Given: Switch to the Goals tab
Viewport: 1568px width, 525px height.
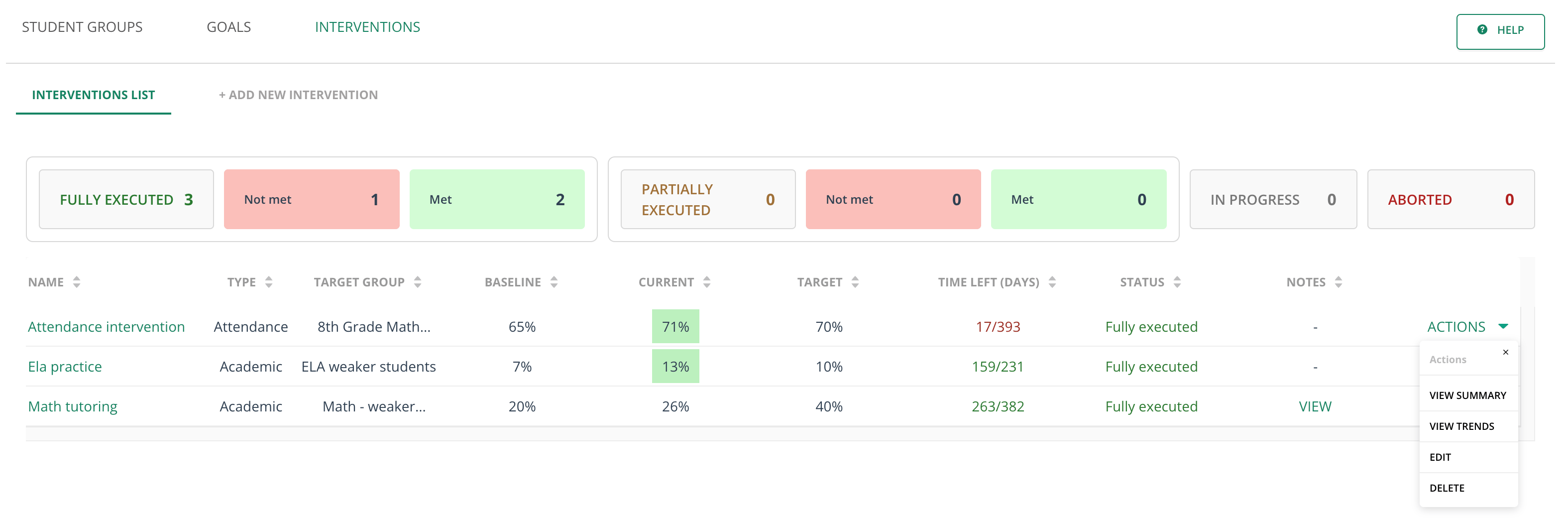Looking at the screenshot, I should [229, 27].
